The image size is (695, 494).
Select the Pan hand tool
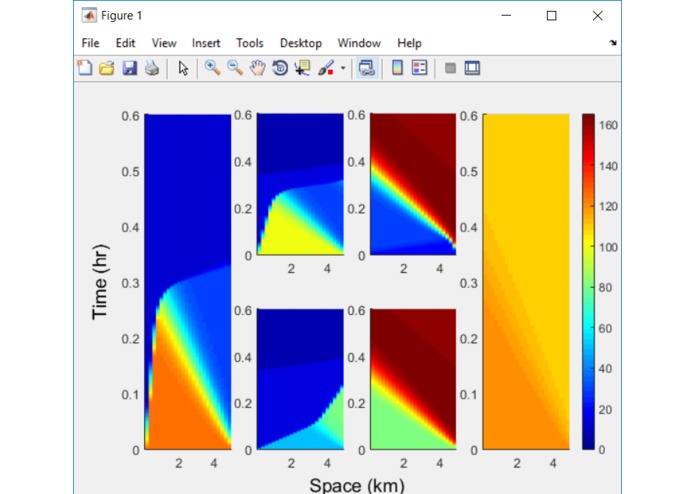(x=258, y=68)
